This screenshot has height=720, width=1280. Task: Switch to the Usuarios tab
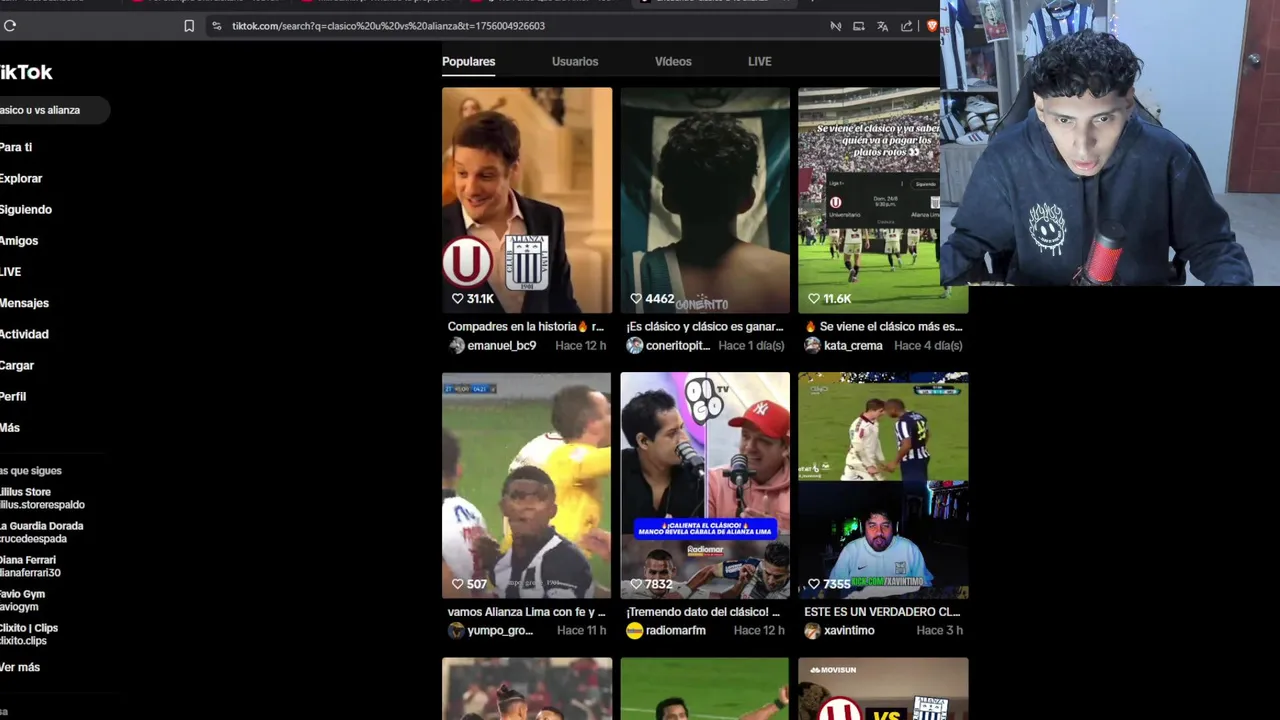click(x=575, y=61)
